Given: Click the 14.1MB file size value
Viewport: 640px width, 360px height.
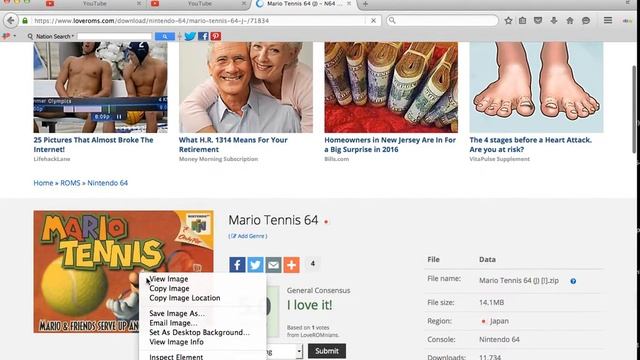Looking at the screenshot, I should click(491, 302).
